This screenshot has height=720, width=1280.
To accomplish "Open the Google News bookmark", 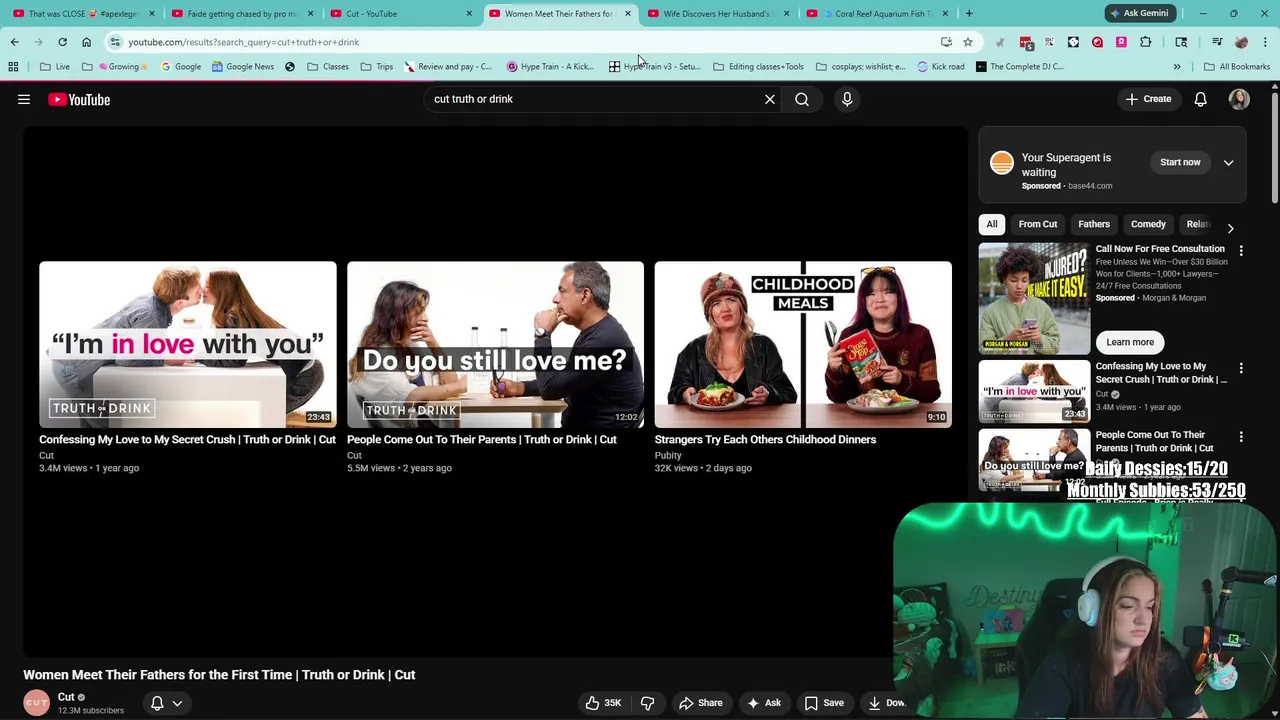I will point(243,67).
